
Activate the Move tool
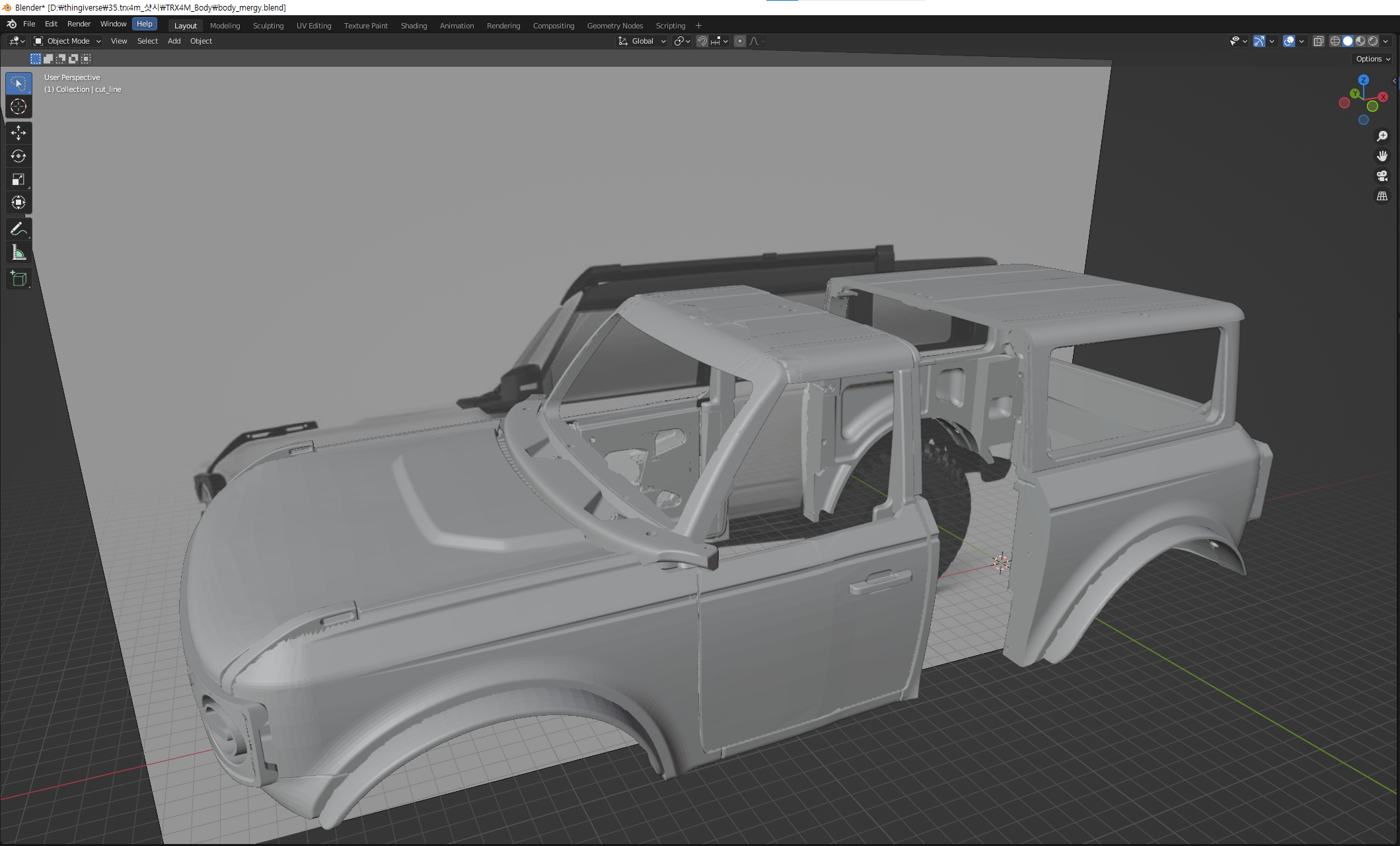[18, 133]
